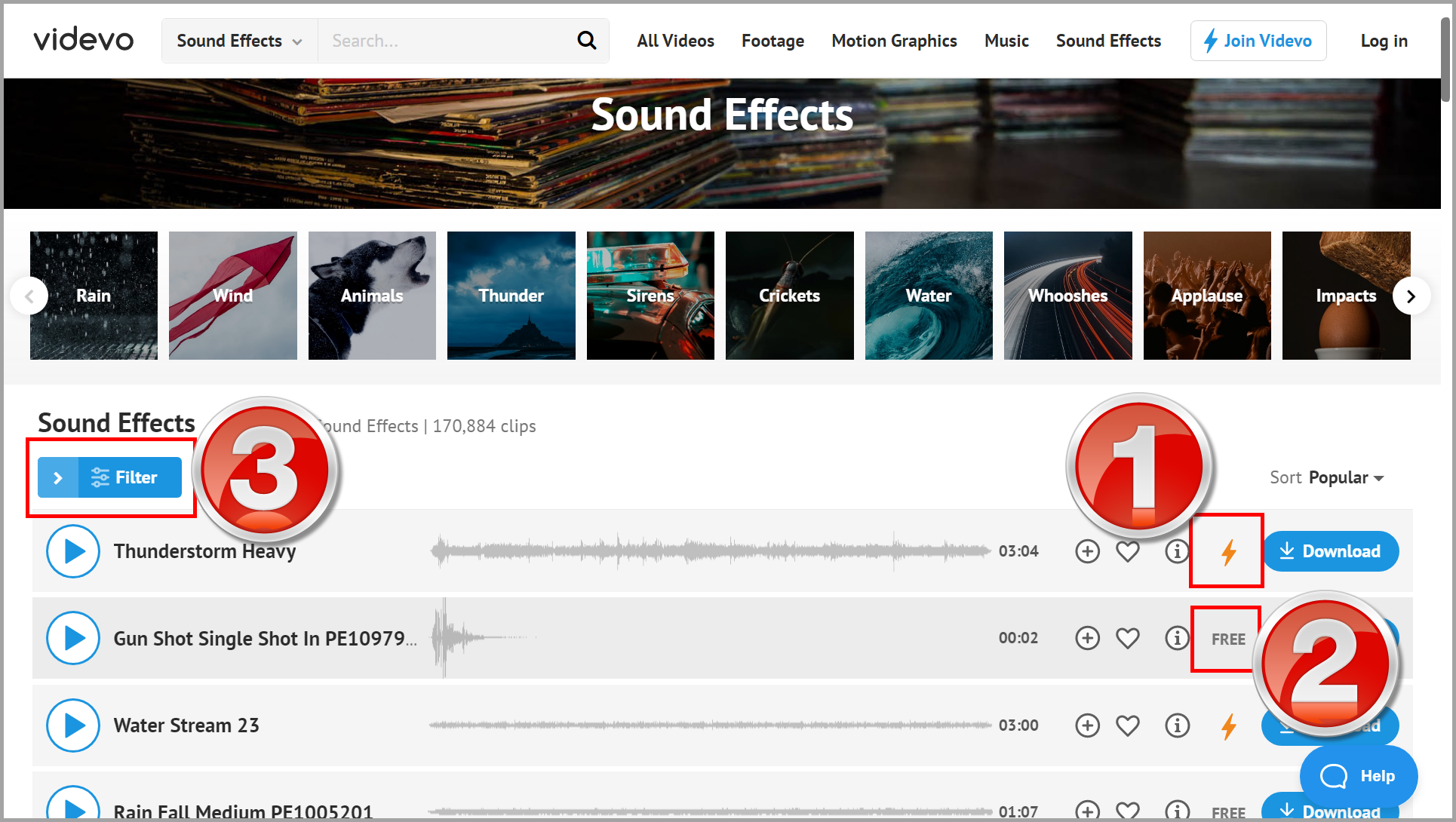Open the Wind category thumbnail

click(233, 296)
